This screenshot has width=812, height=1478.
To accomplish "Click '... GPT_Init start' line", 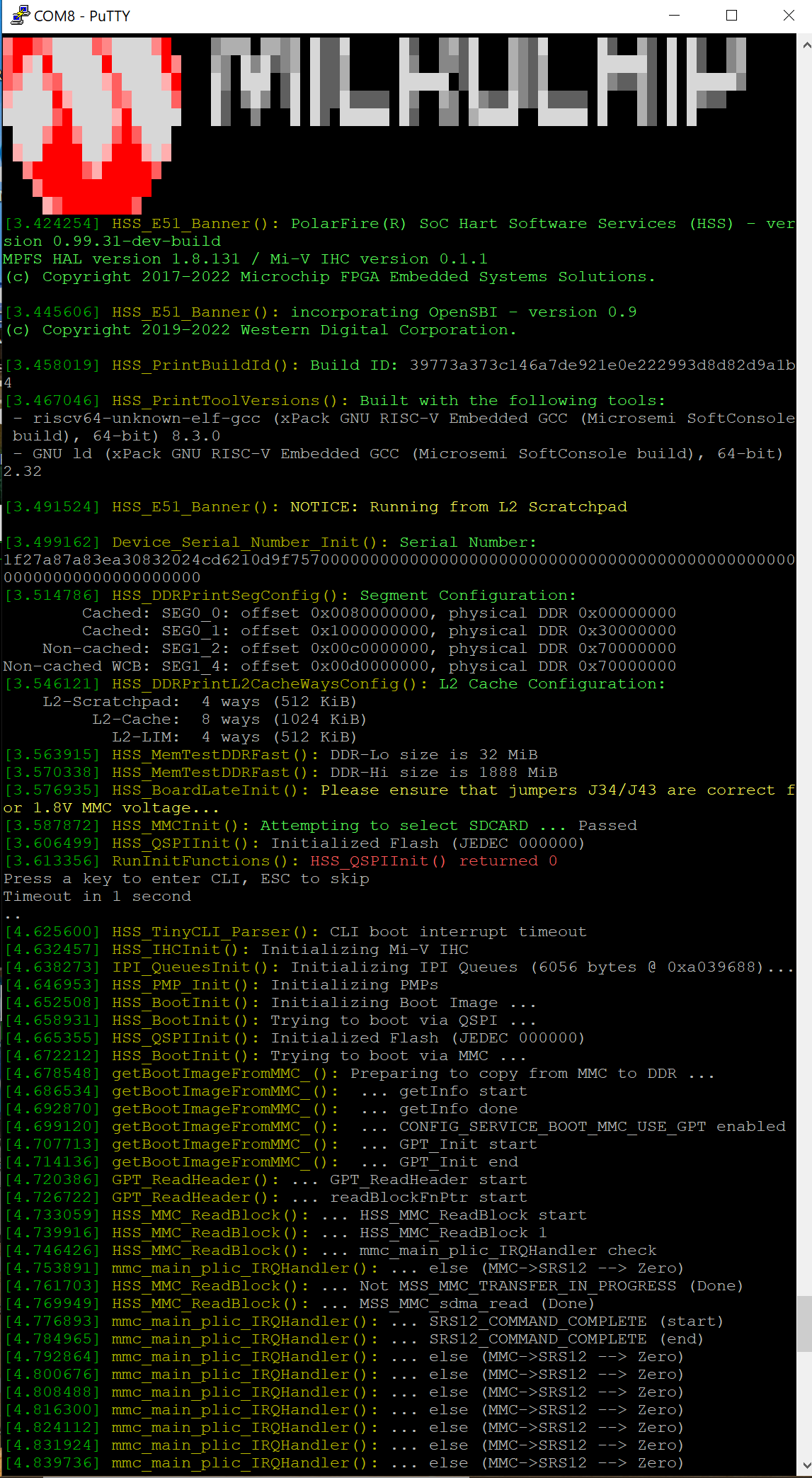I will click(449, 1144).
